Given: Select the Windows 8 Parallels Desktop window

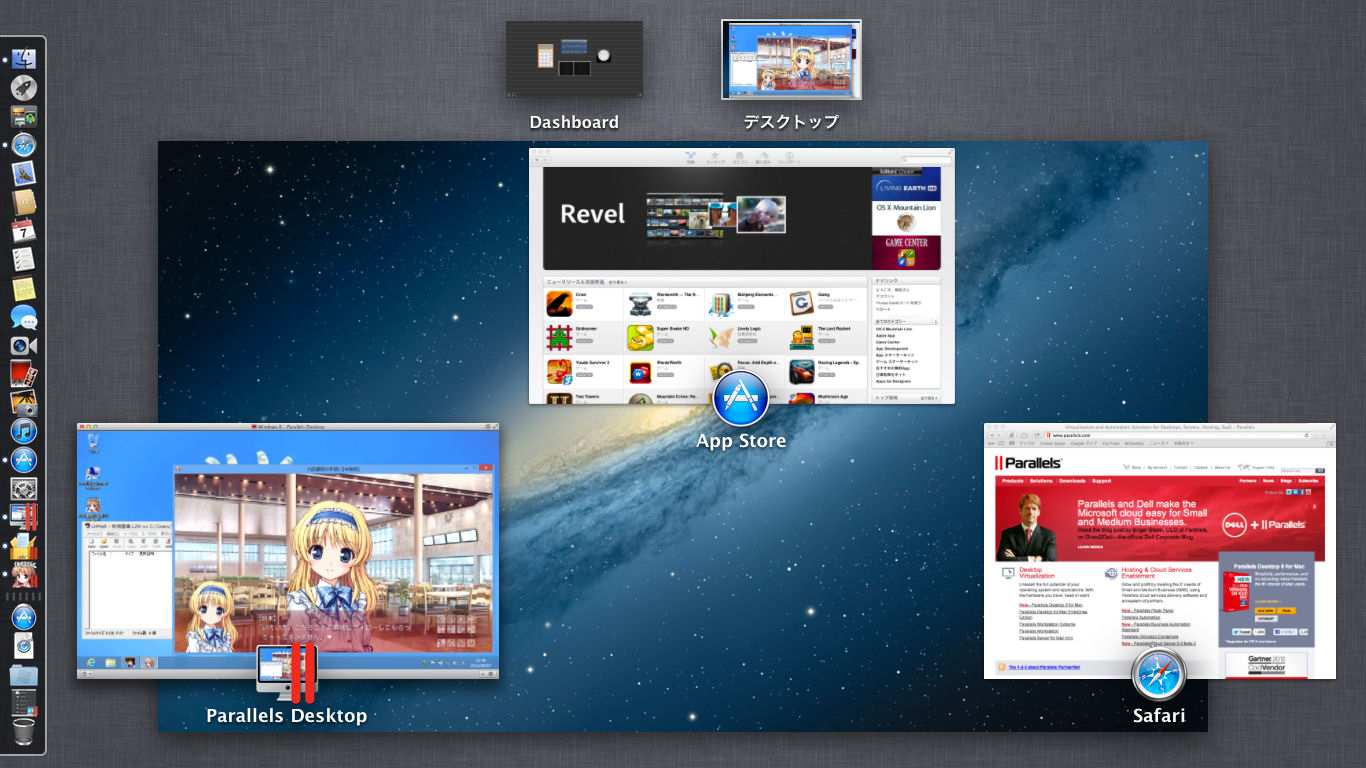Looking at the screenshot, I should 288,551.
